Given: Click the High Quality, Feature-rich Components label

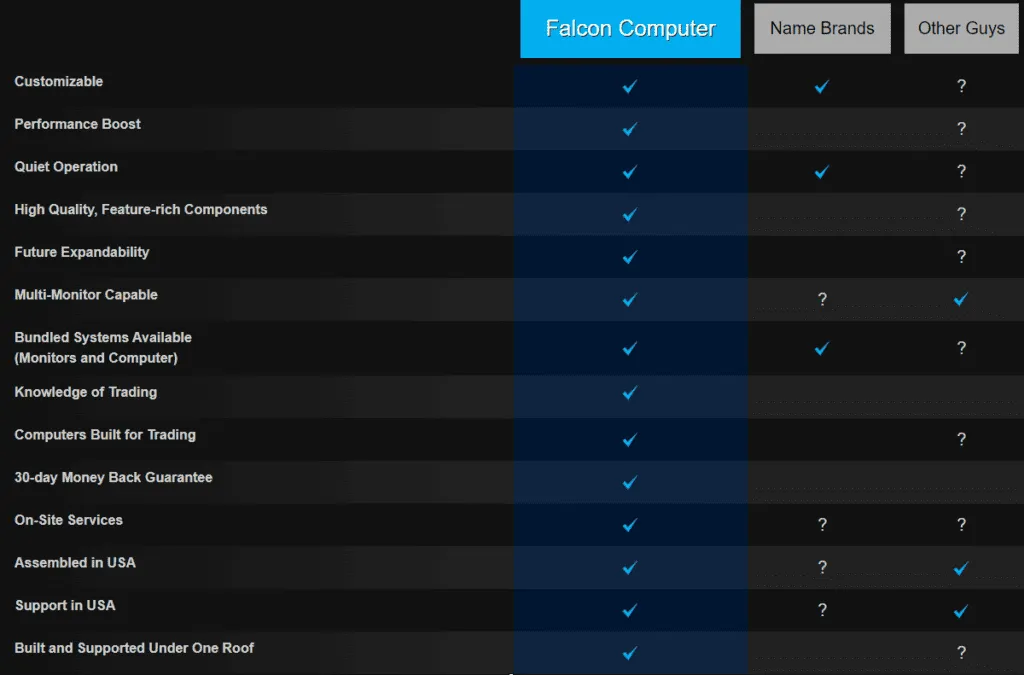Looking at the screenshot, I should (141, 209).
